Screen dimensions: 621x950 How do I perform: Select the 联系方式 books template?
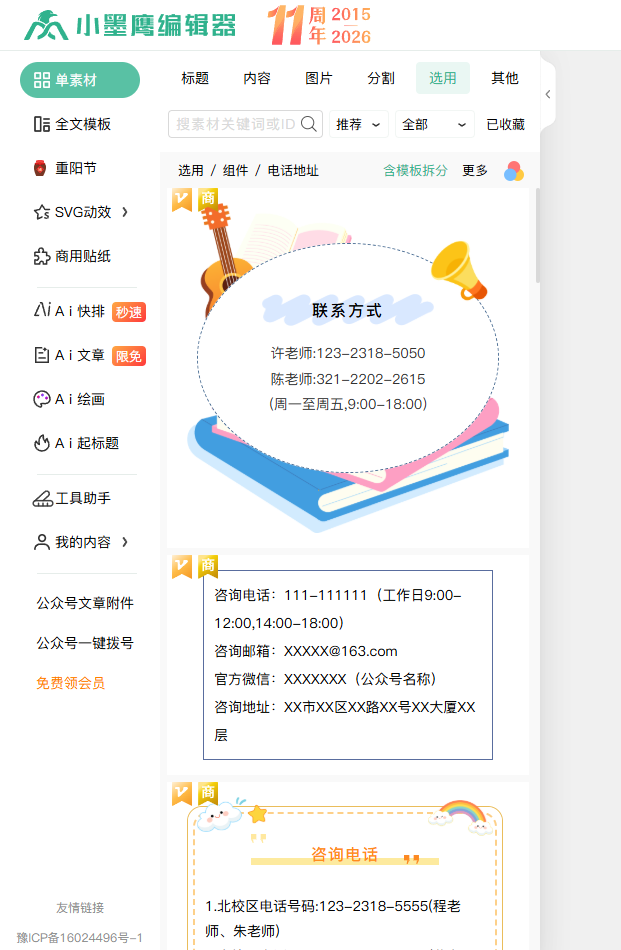pos(348,368)
